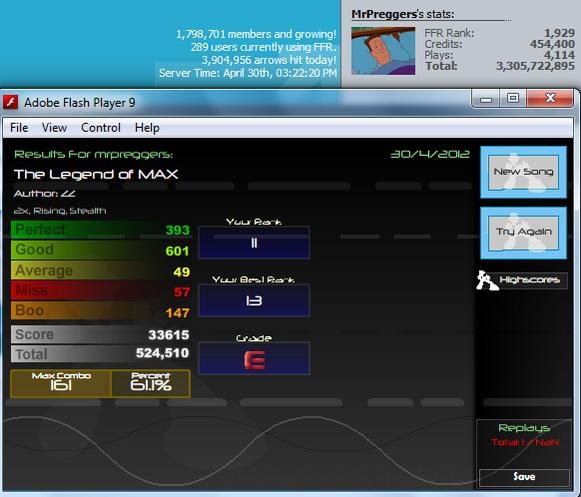Click the Percent 61.1% panel

151,383
